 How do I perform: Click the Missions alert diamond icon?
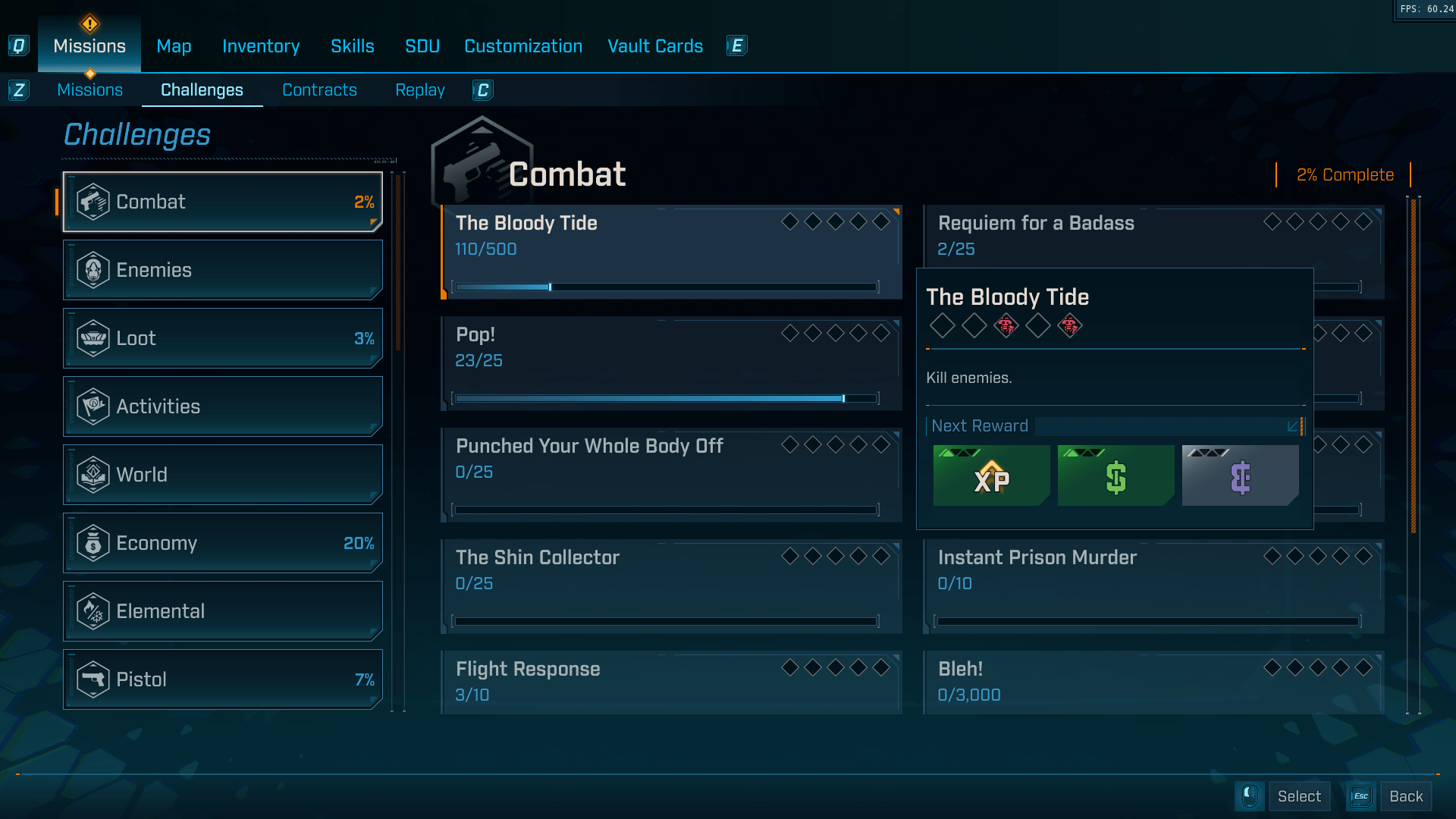pyautogui.click(x=89, y=24)
